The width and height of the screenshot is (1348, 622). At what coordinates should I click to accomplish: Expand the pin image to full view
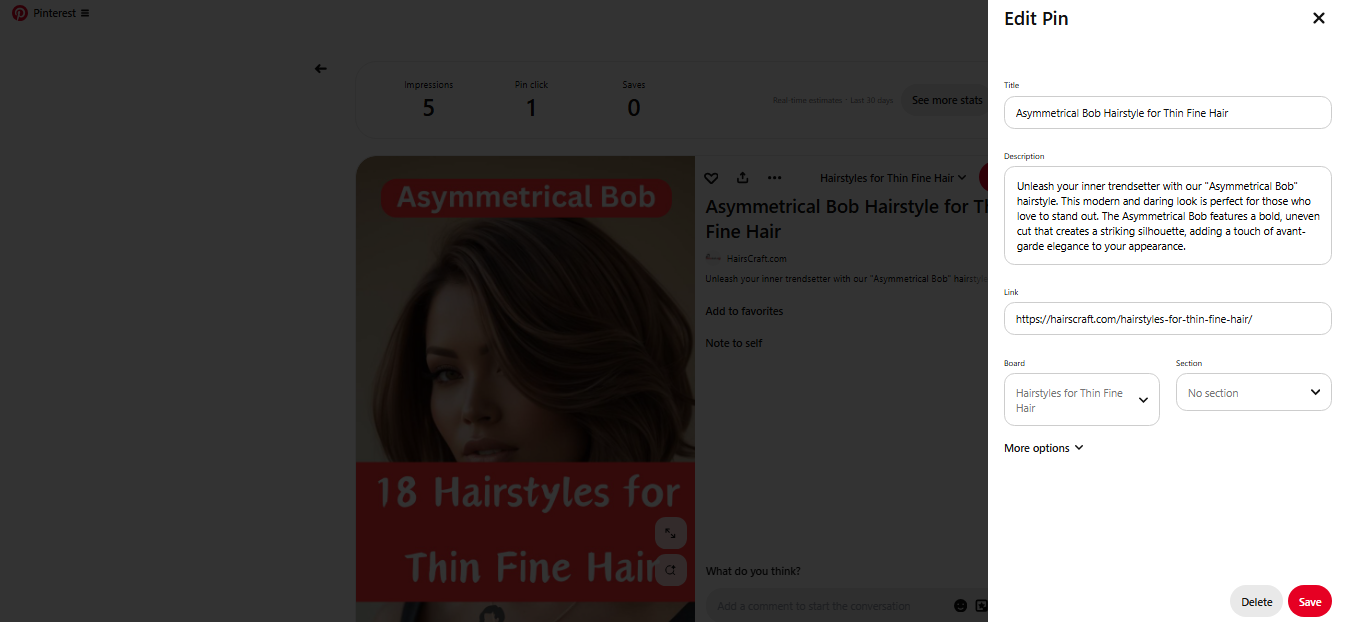pos(670,533)
